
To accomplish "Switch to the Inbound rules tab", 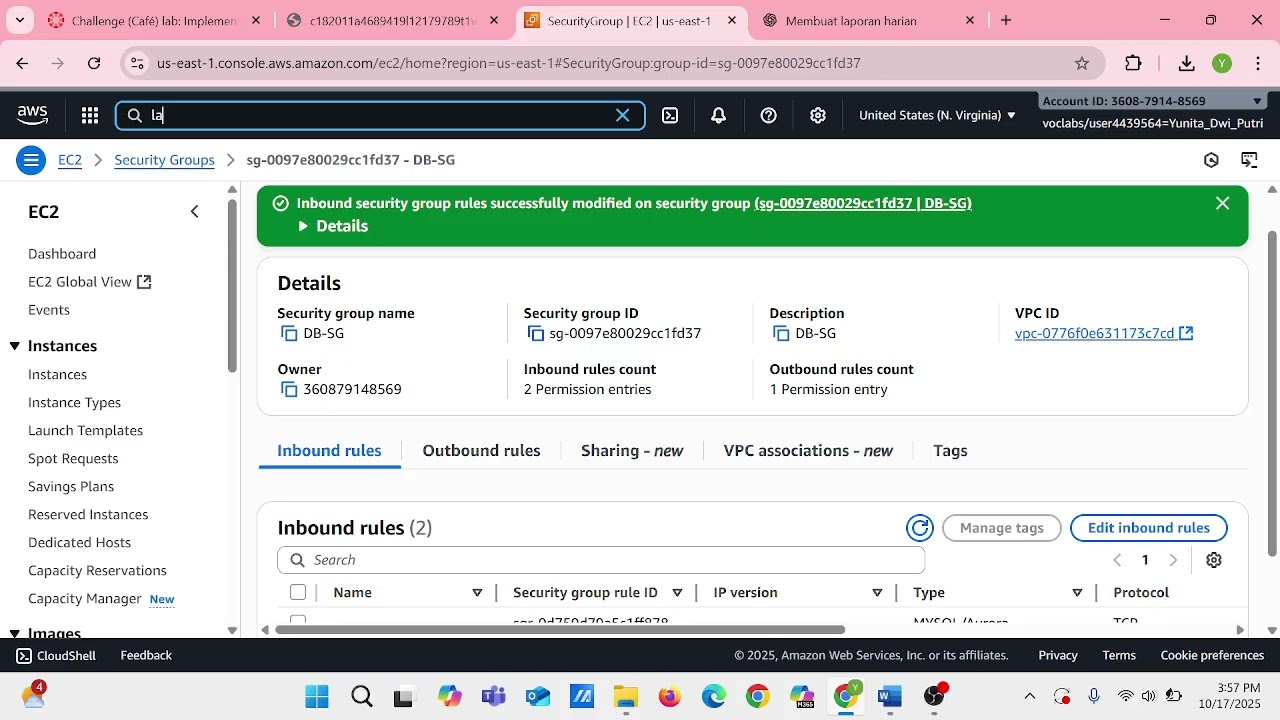I will [329, 451].
